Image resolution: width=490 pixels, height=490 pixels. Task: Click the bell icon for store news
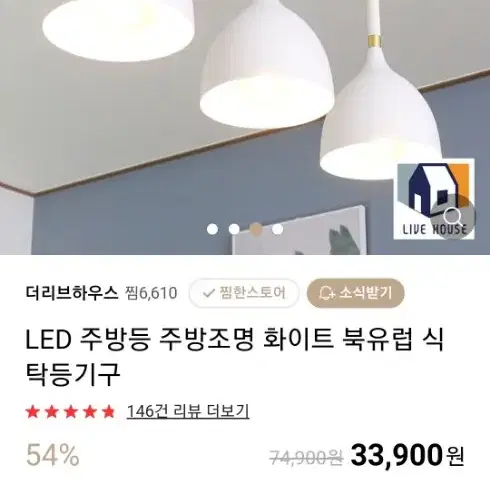[x=327, y=293]
